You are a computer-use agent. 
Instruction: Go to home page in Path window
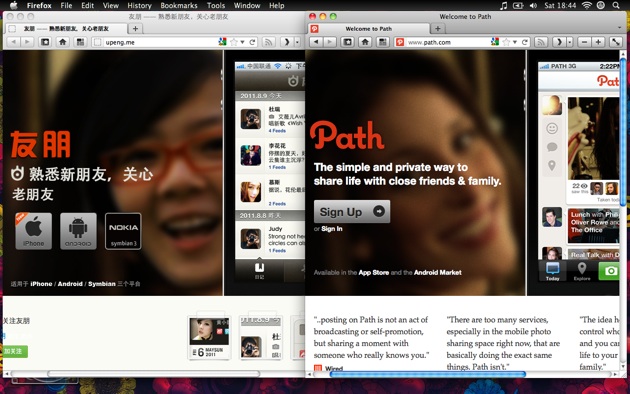(365, 42)
